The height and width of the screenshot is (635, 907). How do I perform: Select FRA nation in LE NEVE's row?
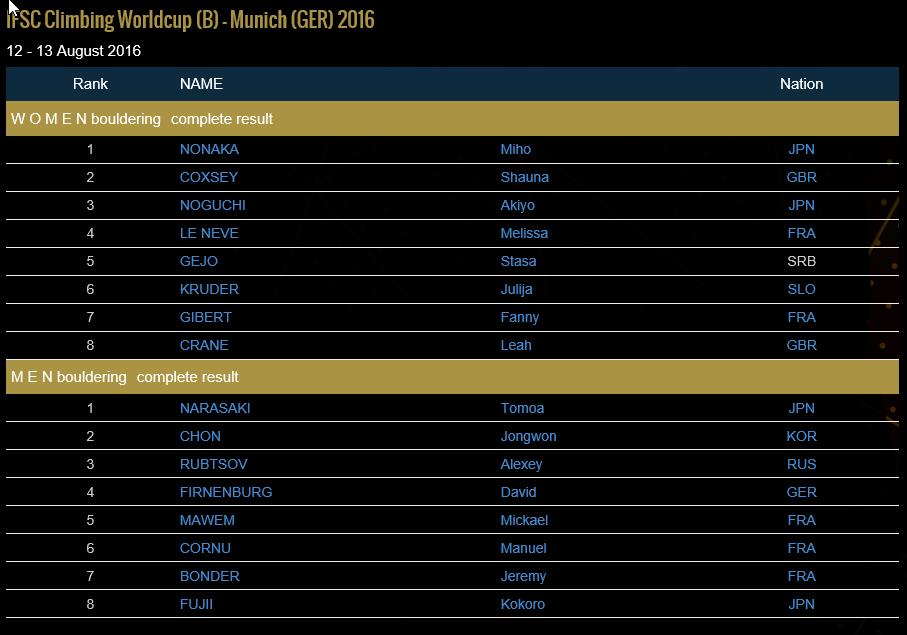click(801, 233)
